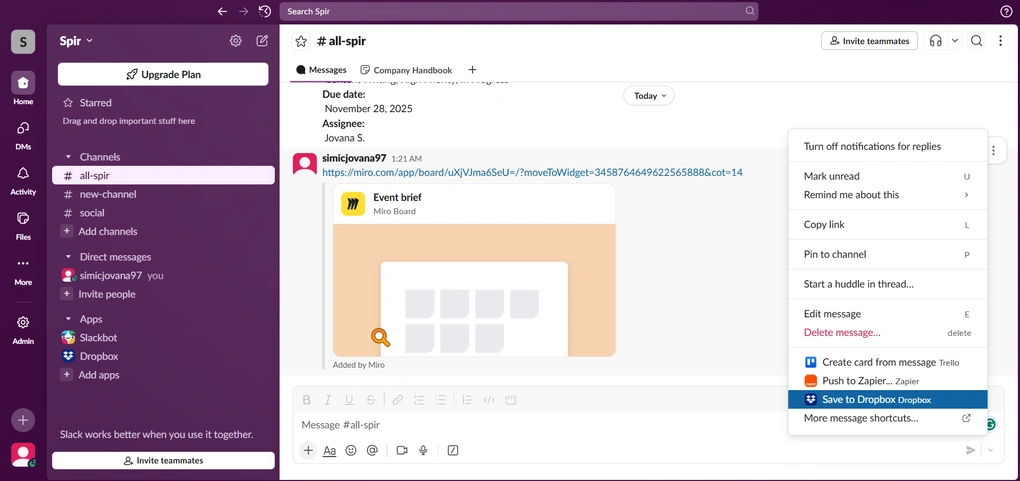Viewport: 1020px width, 481px height.
Task: Toggle underline formatting in composer
Action: tap(349, 400)
